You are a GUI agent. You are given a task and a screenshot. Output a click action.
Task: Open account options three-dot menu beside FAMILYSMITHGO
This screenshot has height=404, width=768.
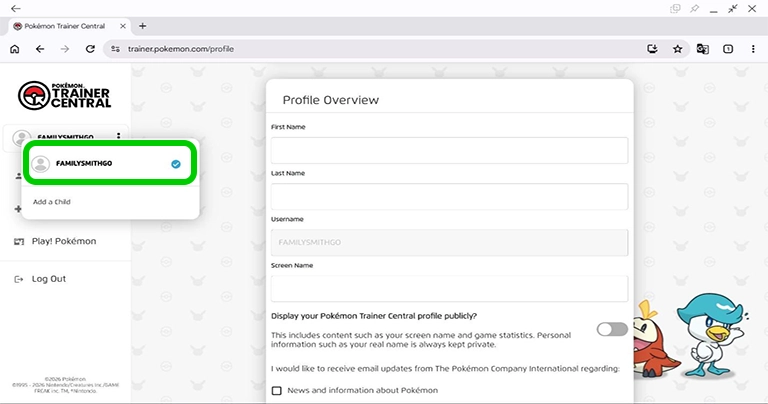point(119,136)
